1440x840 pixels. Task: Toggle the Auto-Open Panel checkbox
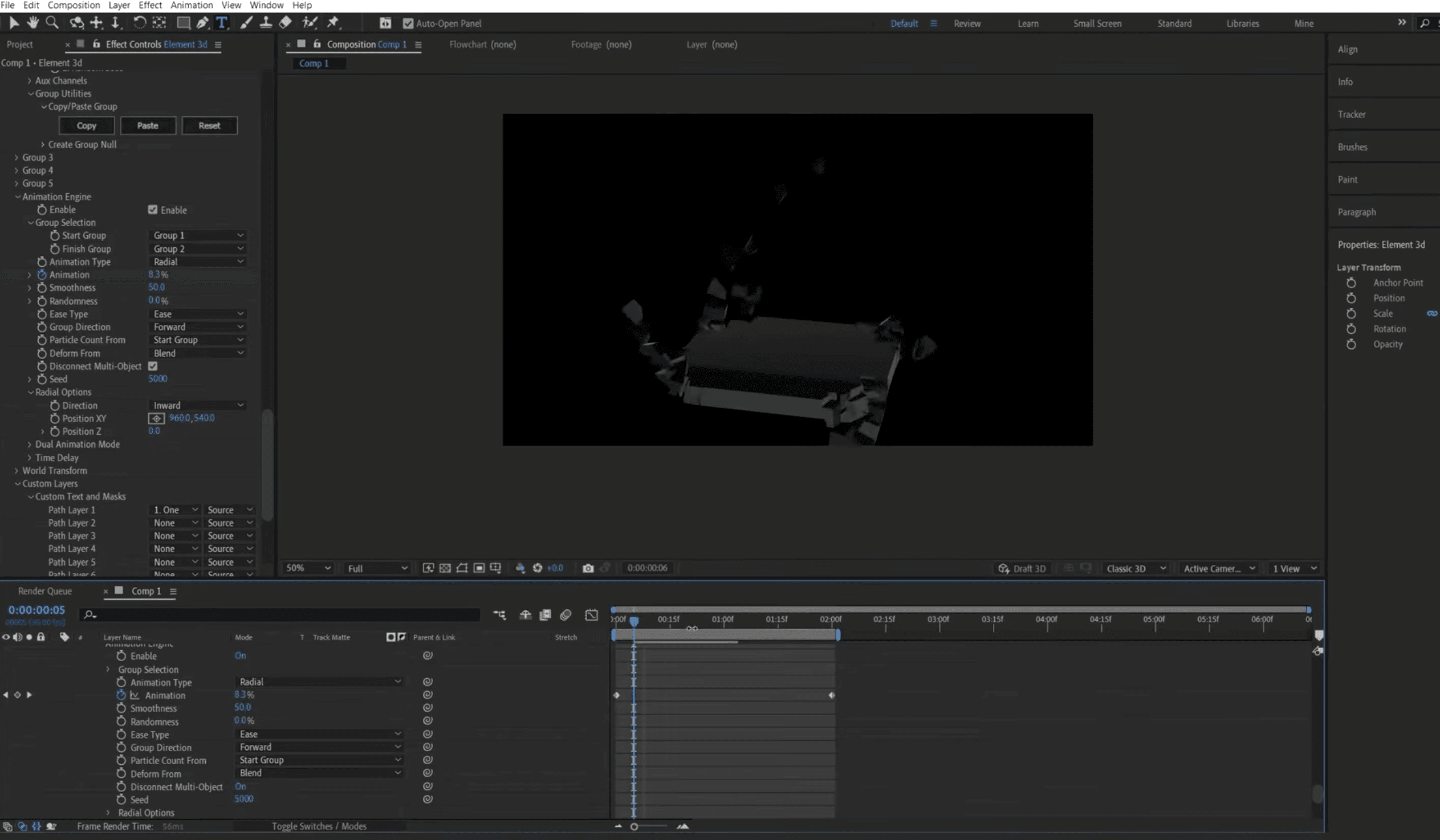coord(408,23)
